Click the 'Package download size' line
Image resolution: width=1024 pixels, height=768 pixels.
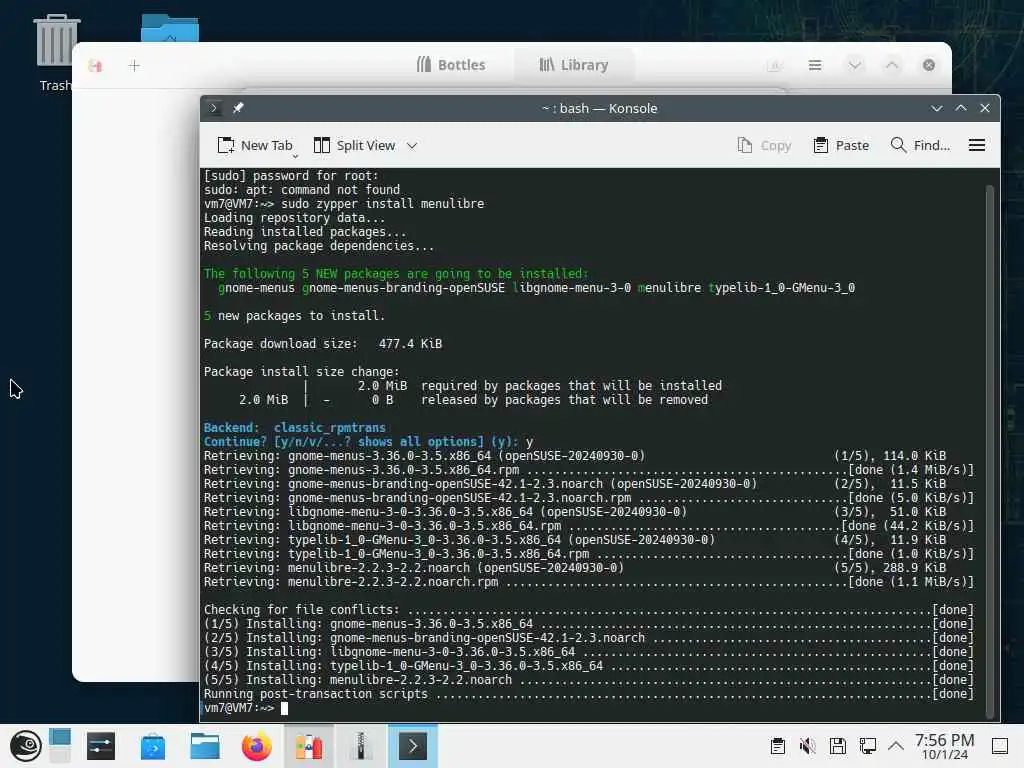pyautogui.click(x=323, y=344)
